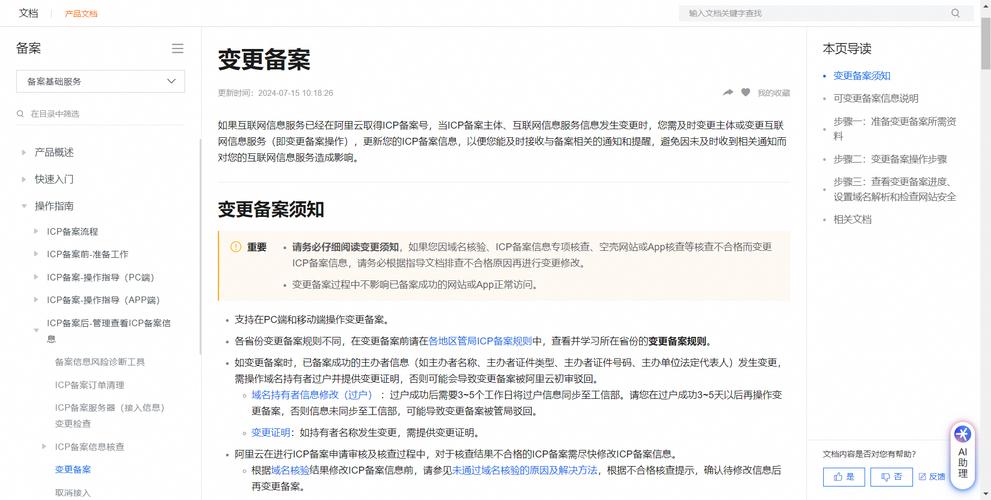The image size is (991, 500).
Task: Expand ICP备案-操作指导（APP端） node
Action: point(36,300)
